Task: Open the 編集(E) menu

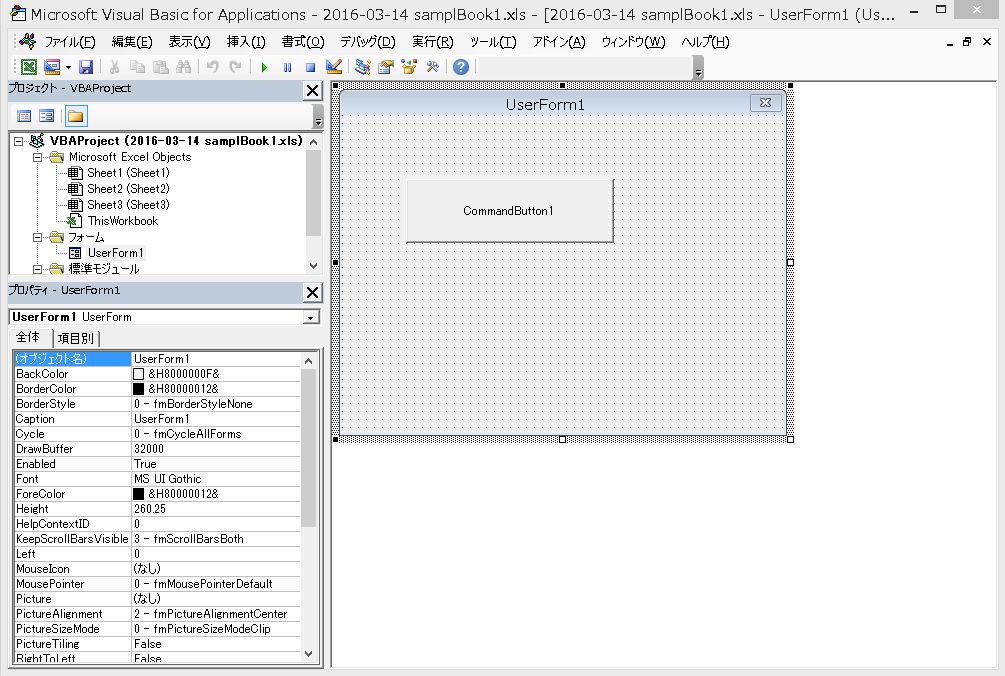Action: coord(131,42)
